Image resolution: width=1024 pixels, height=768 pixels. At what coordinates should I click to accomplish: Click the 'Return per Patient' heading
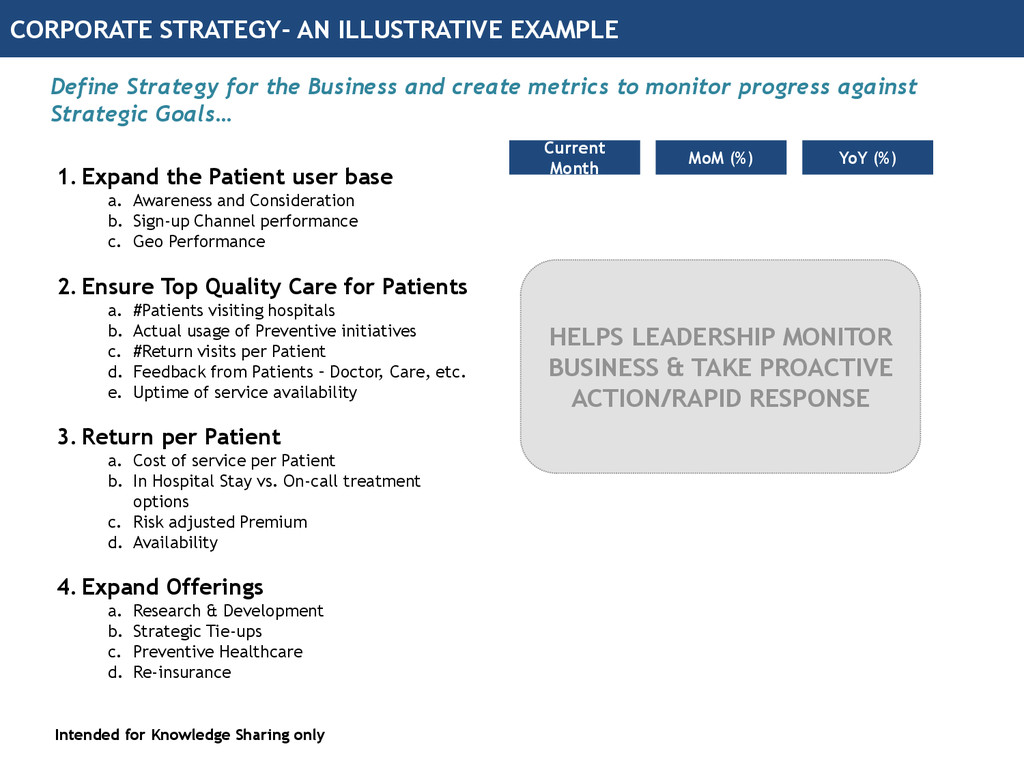169,436
